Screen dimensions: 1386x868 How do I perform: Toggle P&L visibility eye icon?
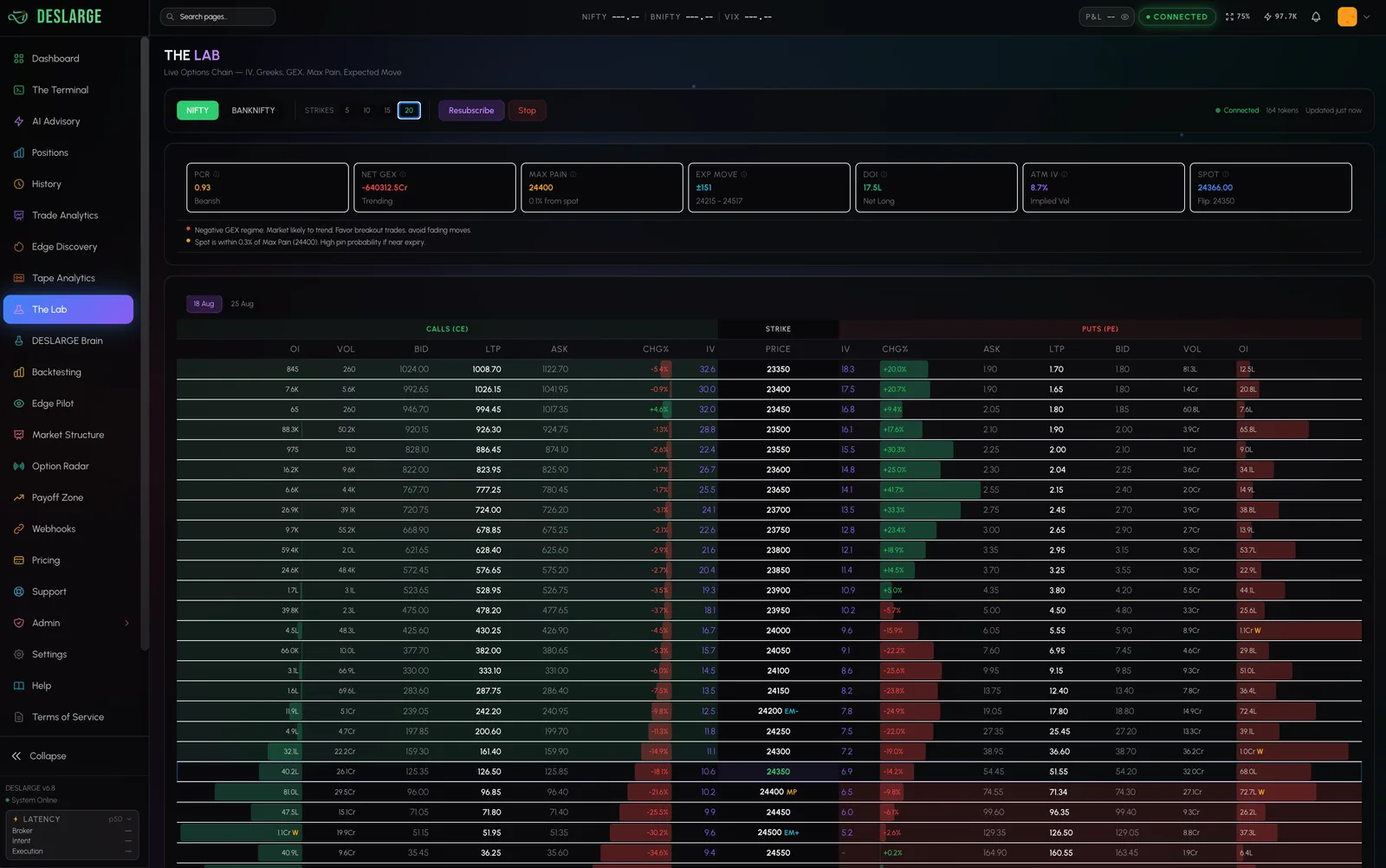click(x=1124, y=16)
